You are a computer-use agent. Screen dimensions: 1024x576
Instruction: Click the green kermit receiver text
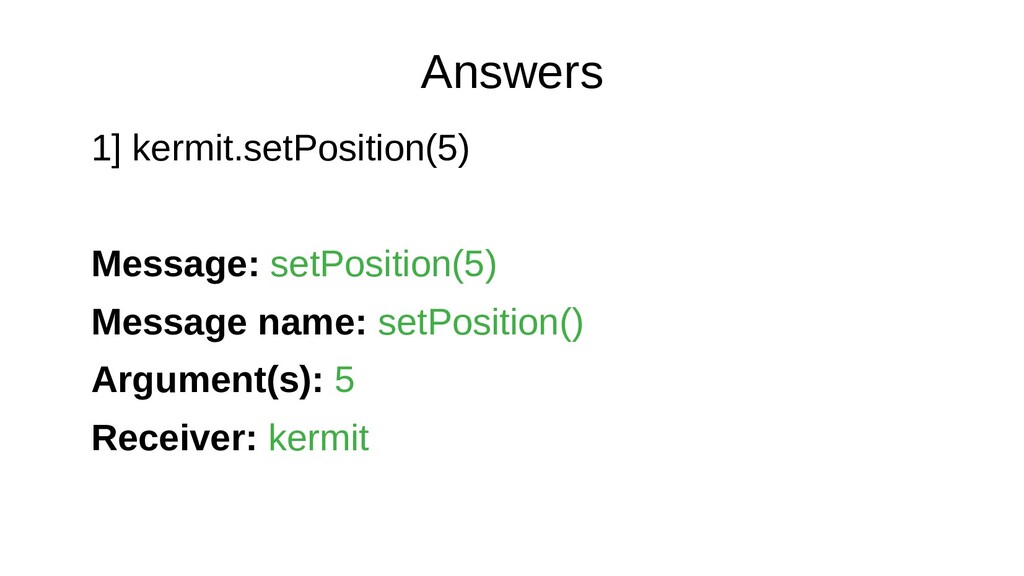pos(319,438)
